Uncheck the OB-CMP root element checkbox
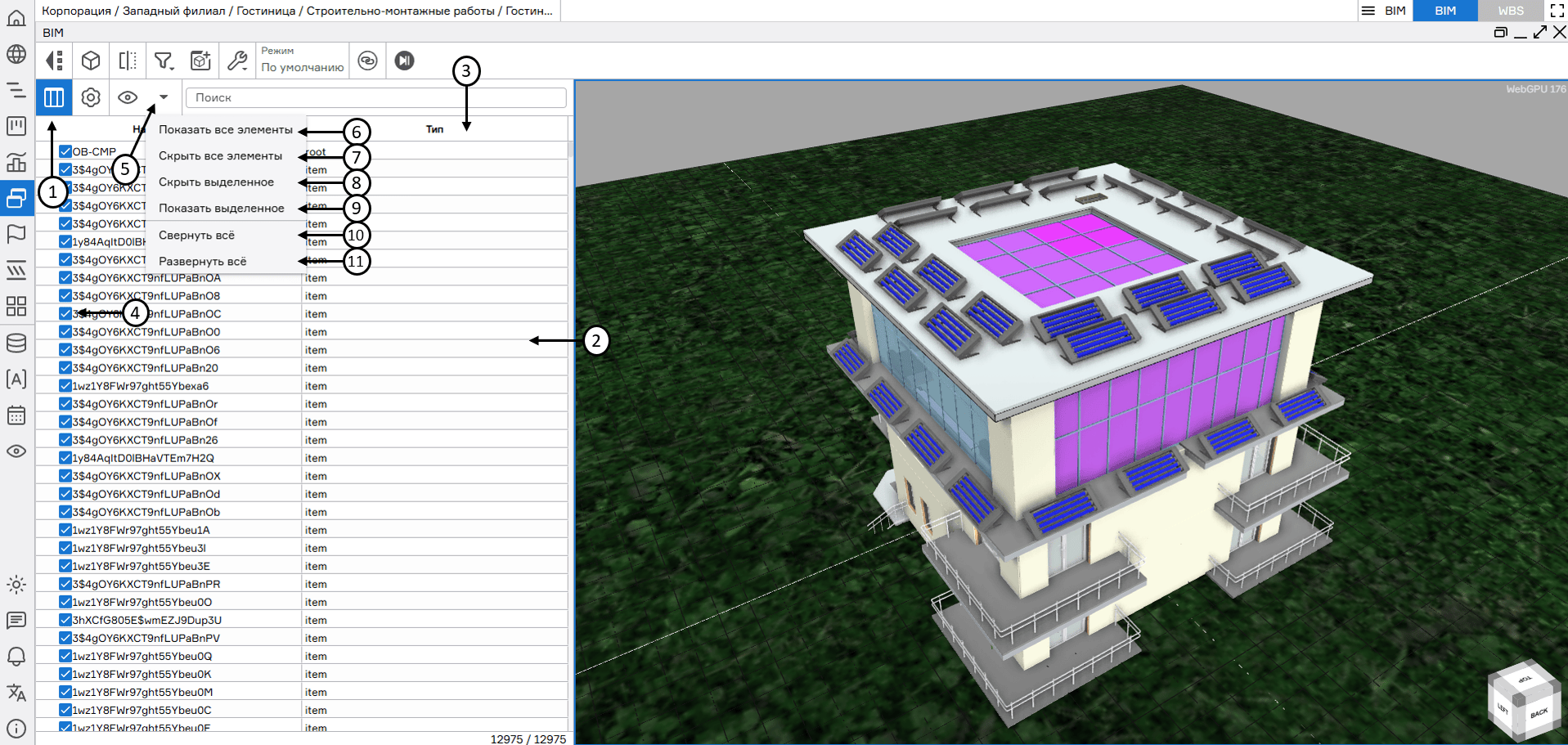This screenshot has width=1568, height=745. 64,150
